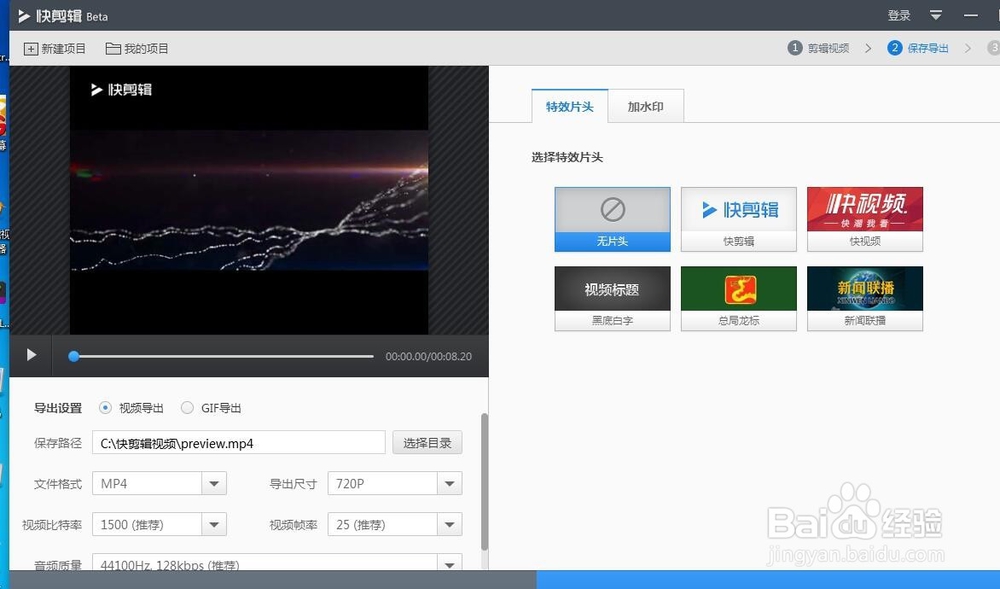This screenshot has height=589, width=1000.
Task: Go to step 1 剪辑视频
Action: (818, 48)
